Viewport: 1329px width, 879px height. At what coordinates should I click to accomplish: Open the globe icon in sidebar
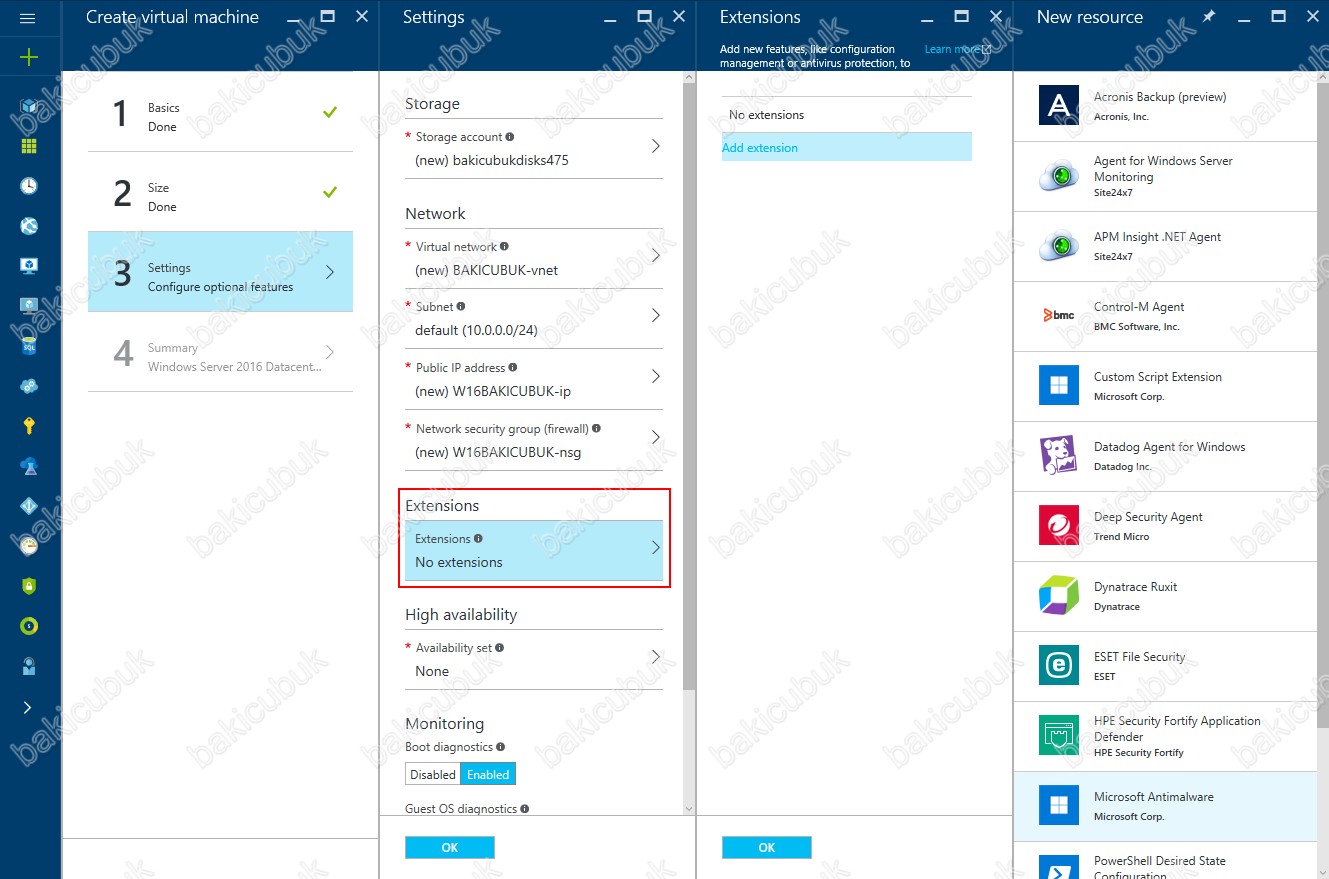pyautogui.click(x=28, y=226)
